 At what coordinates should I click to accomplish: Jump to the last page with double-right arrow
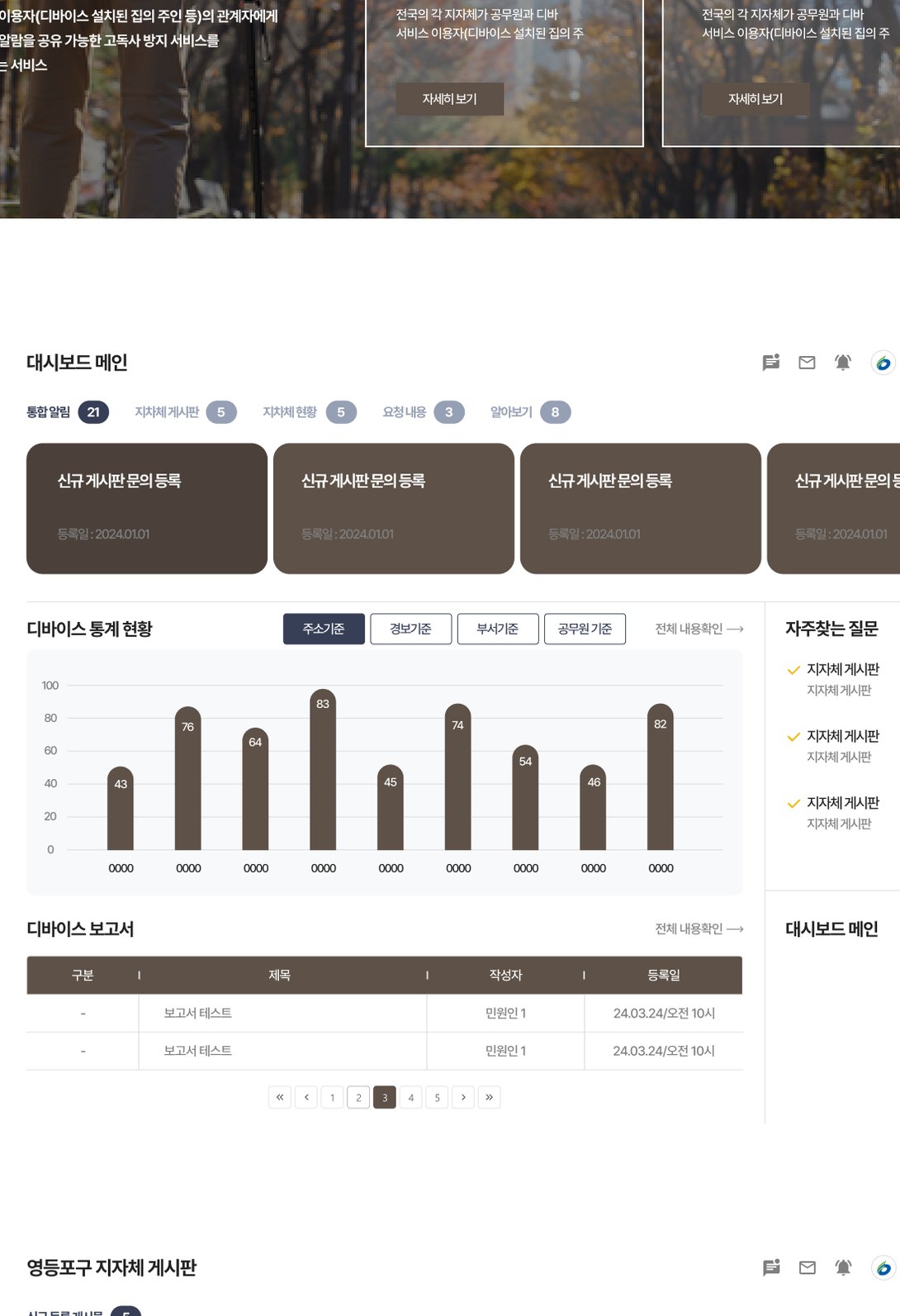point(490,1097)
